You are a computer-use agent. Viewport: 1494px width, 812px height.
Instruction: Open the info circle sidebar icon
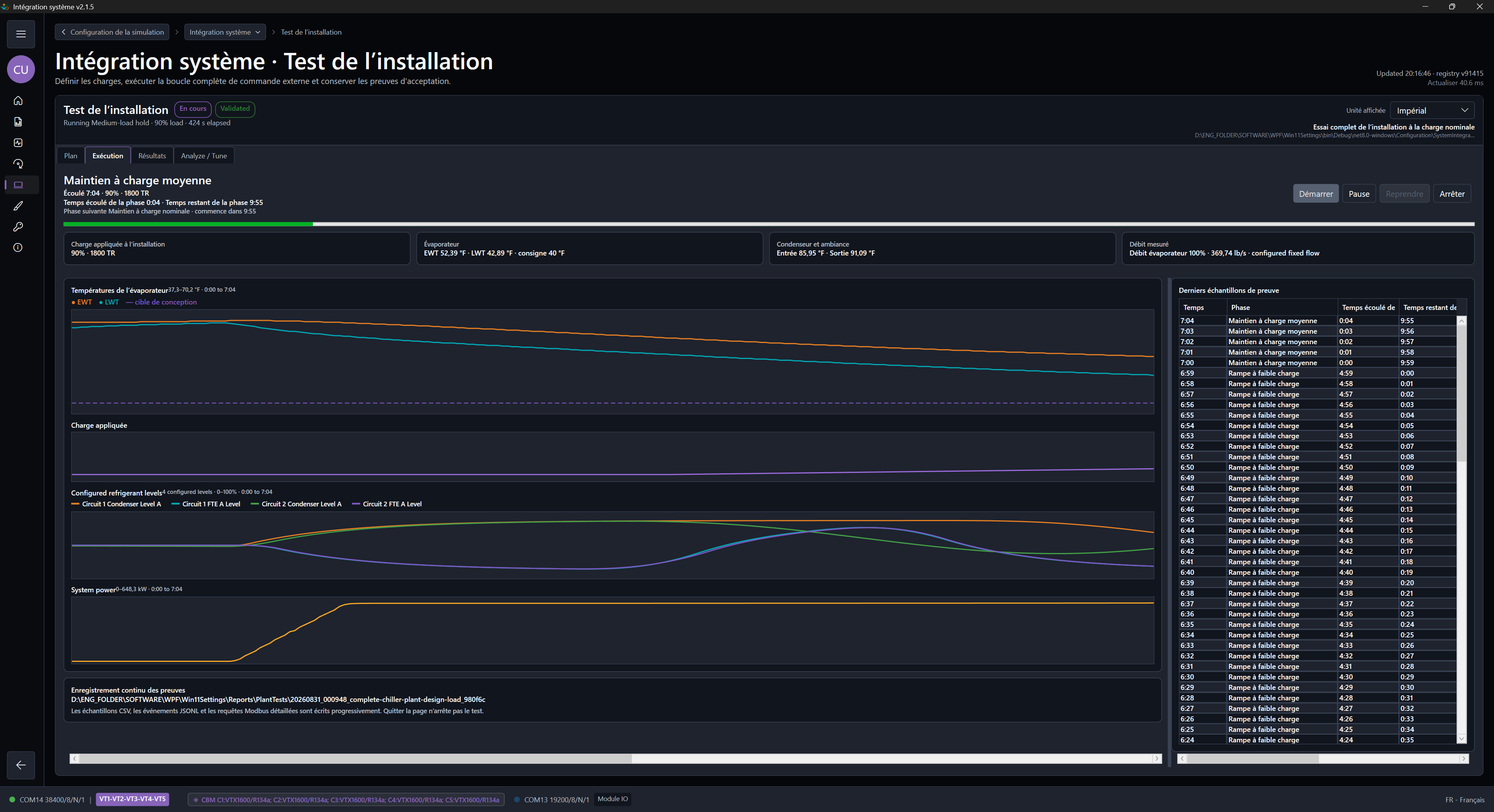[x=18, y=247]
